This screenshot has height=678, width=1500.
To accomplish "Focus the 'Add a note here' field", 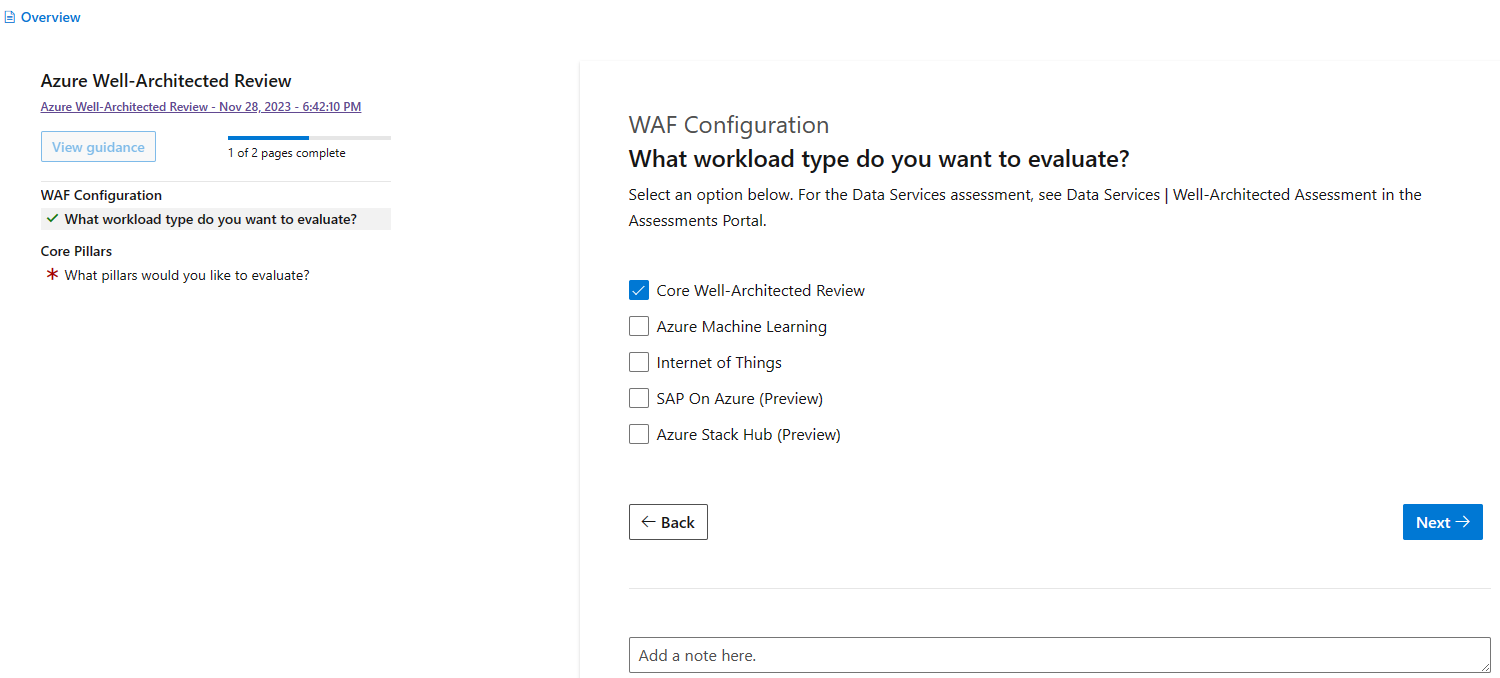I will pyautogui.click(x=1050, y=656).
